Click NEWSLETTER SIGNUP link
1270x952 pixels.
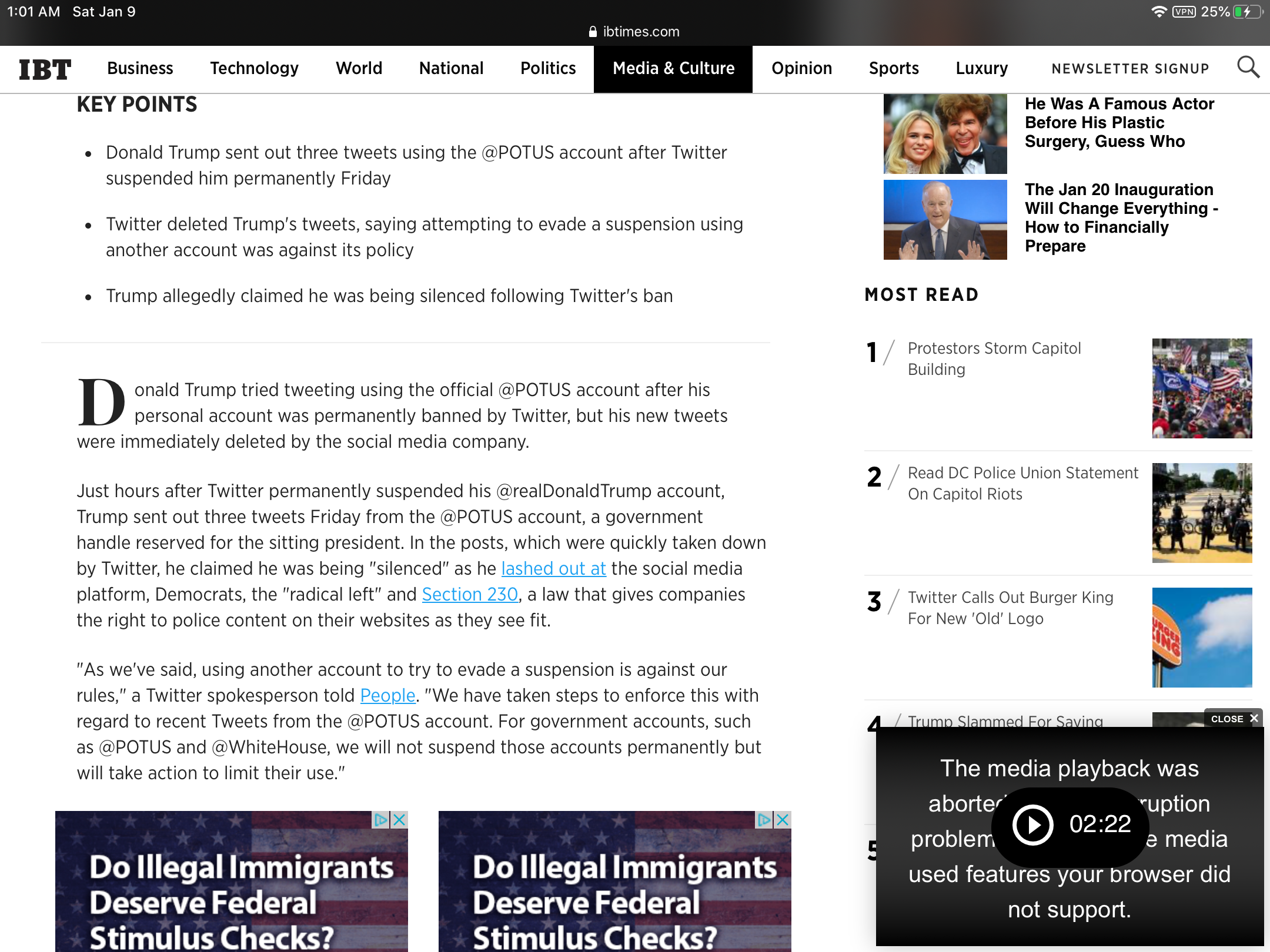click(x=1130, y=69)
